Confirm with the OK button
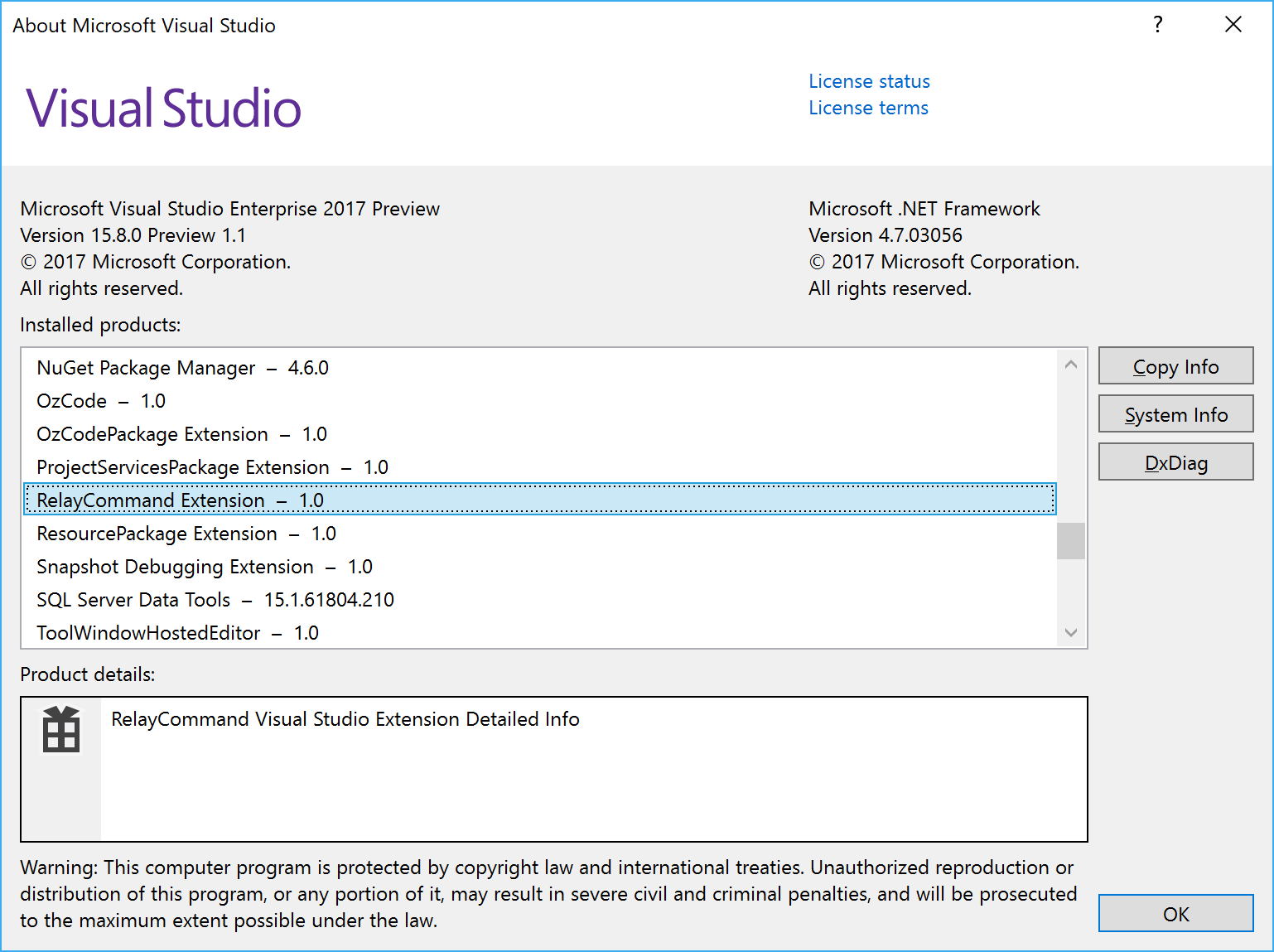Screen dimensions: 1274x952 point(1175,913)
